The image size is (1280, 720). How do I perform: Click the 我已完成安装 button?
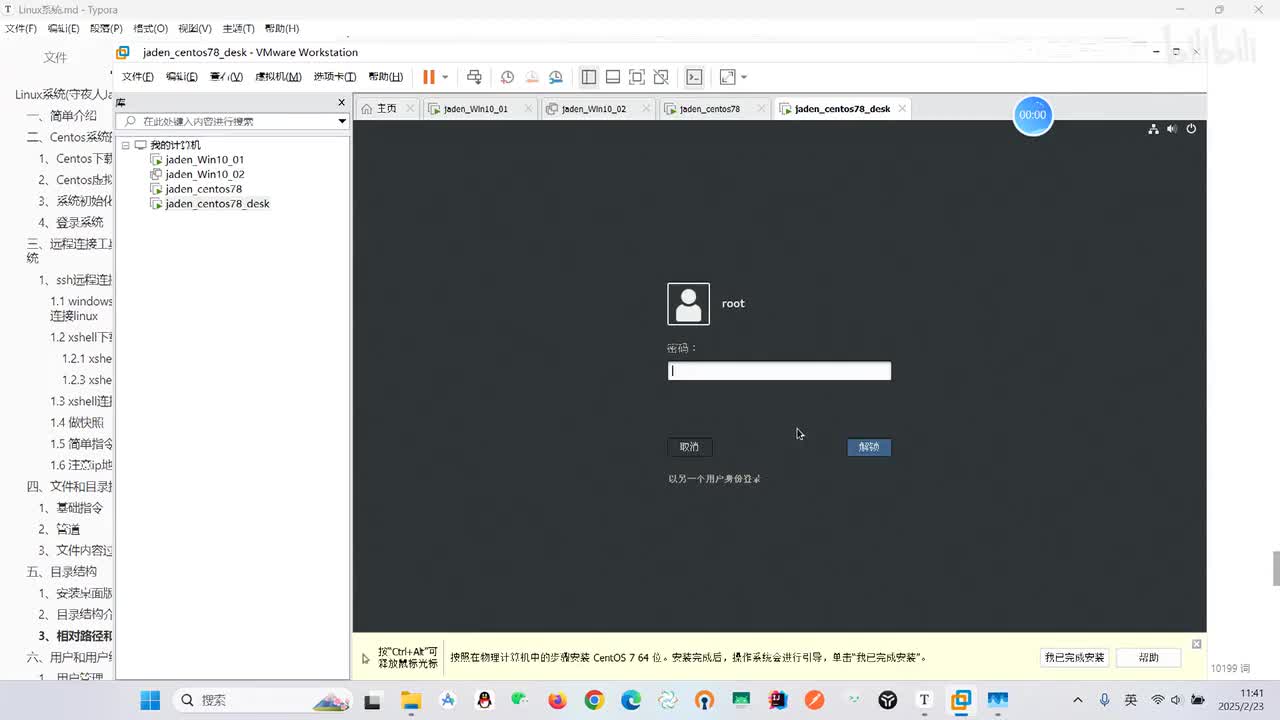pos(1075,657)
